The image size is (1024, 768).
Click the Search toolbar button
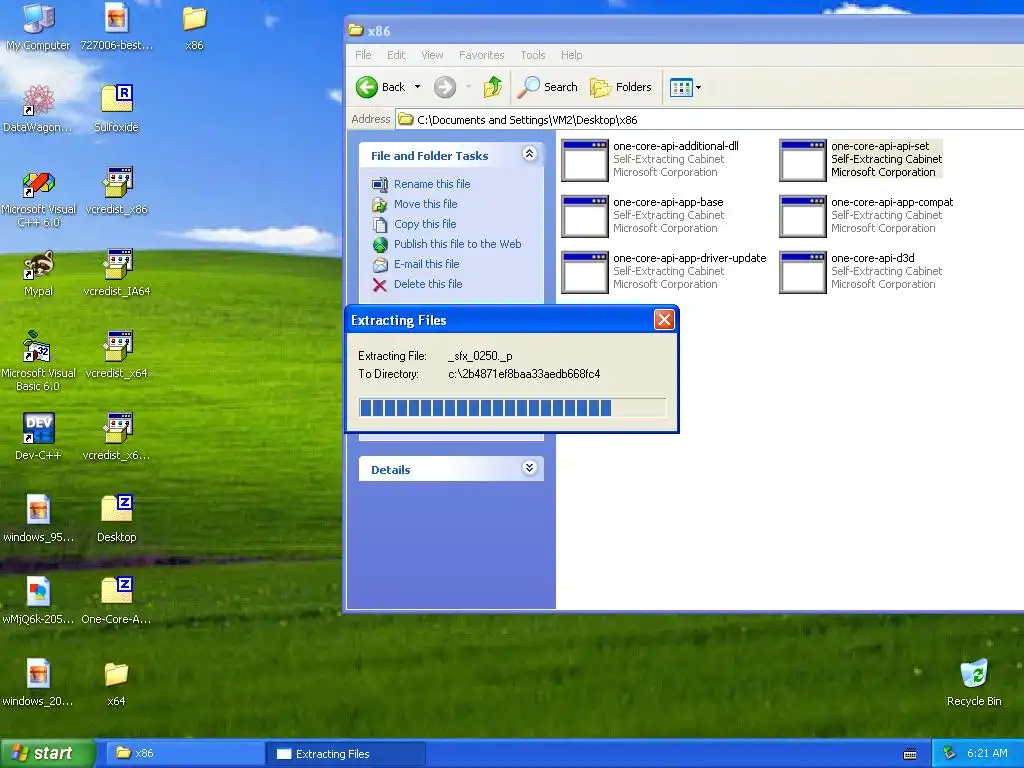point(547,87)
